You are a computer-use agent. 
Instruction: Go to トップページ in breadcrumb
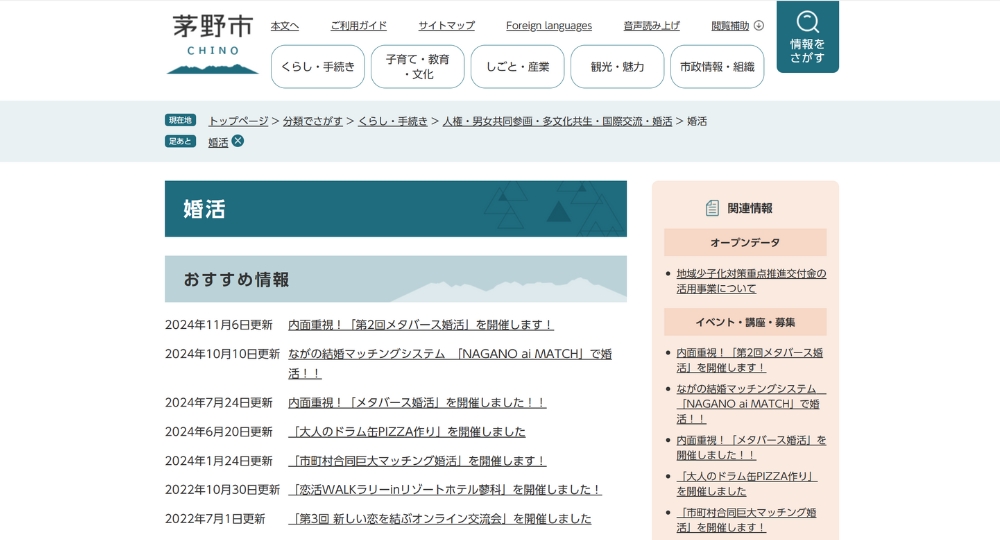(238, 121)
